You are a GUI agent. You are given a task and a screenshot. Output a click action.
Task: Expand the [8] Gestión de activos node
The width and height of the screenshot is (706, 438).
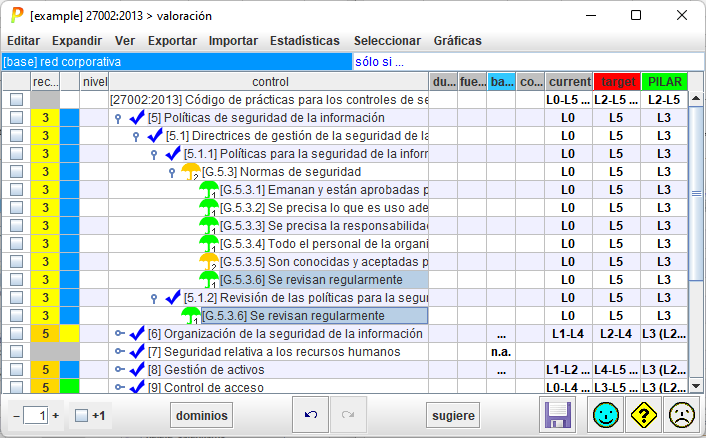click(x=119, y=369)
